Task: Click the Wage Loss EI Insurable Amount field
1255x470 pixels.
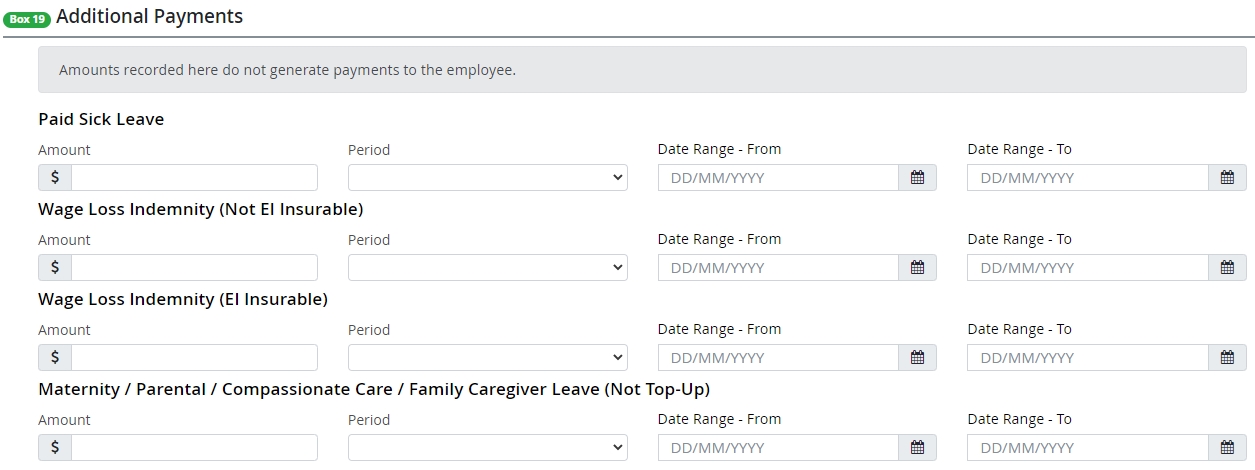Action: pyautogui.click(x=194, y=358)
